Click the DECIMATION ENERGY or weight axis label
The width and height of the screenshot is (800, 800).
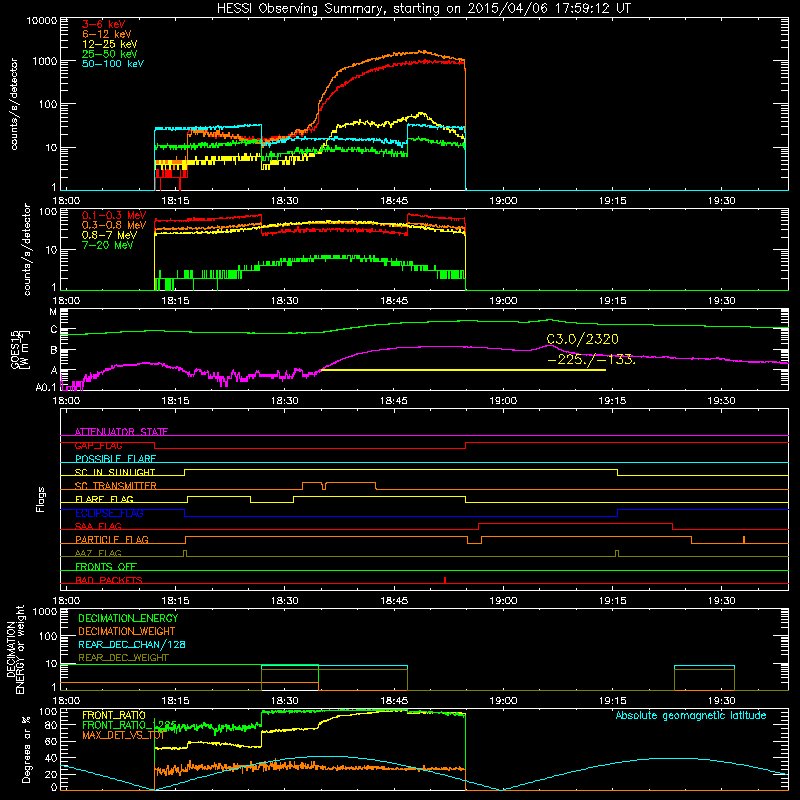tap(15, 649)
